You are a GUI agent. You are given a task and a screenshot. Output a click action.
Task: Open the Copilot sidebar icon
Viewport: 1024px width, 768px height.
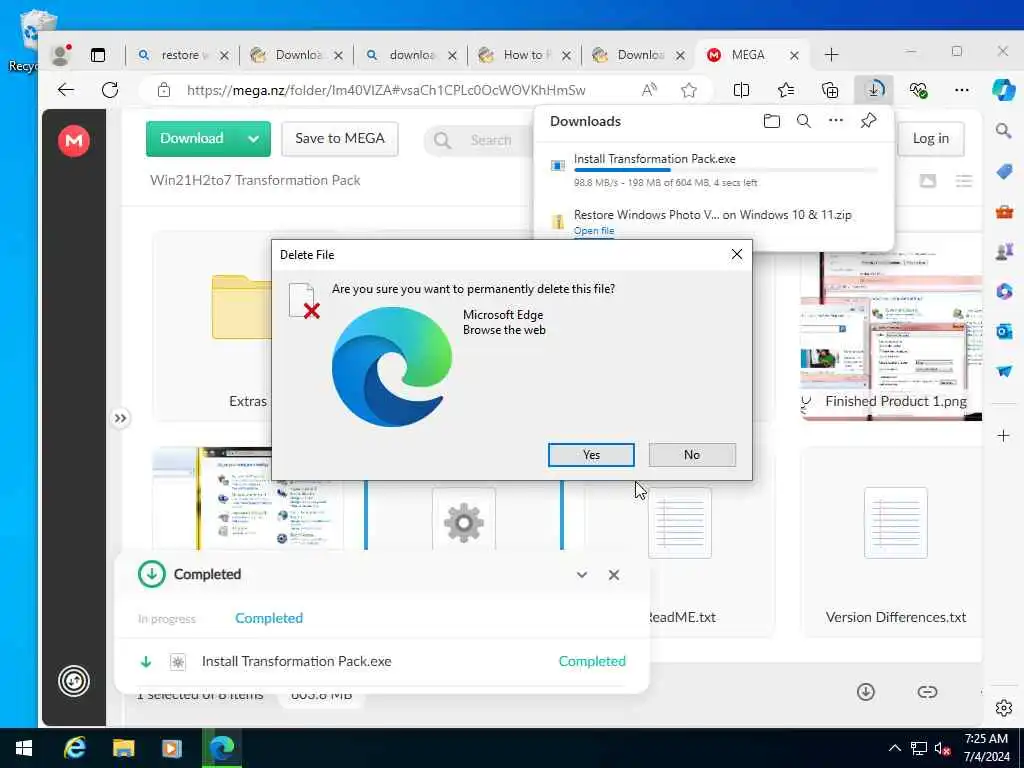(x=1004, y=90)
